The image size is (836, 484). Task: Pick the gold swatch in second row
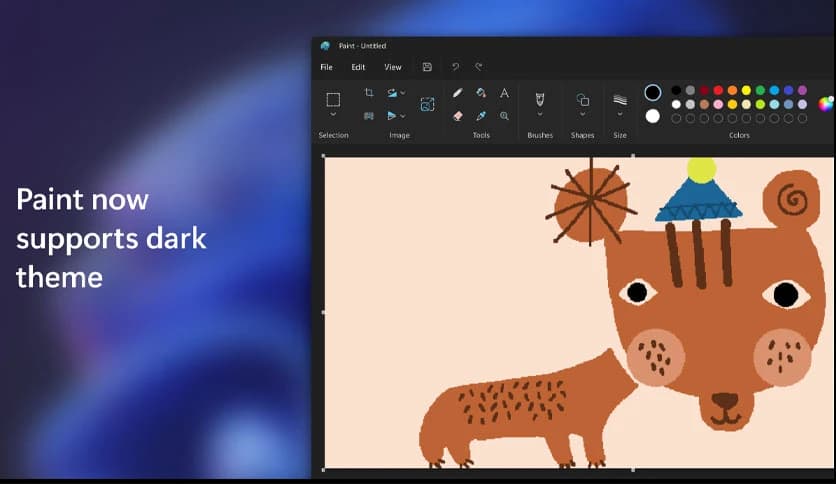(733, 104)
